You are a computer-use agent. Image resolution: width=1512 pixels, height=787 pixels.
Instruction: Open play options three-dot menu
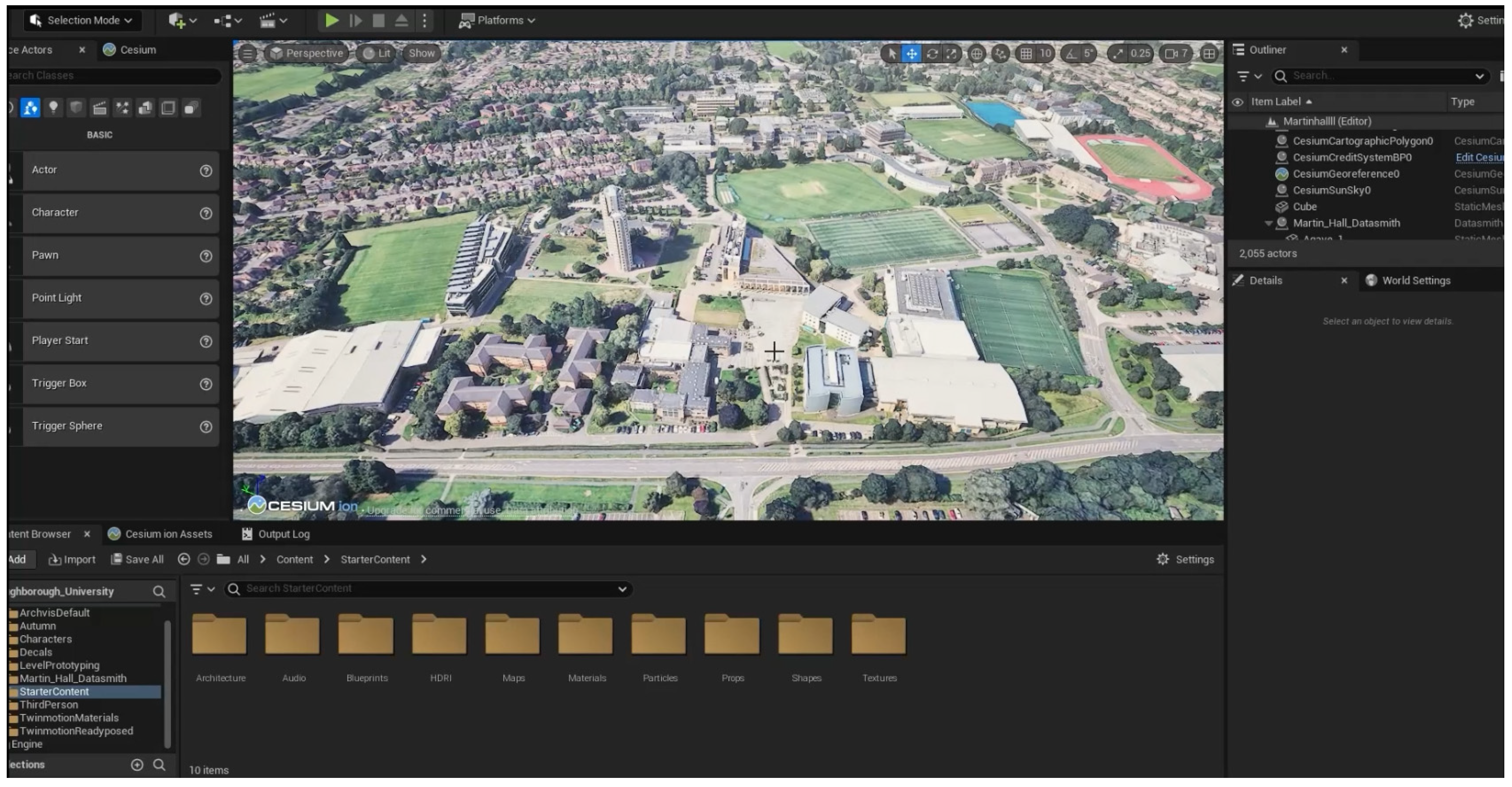point(424,21)
